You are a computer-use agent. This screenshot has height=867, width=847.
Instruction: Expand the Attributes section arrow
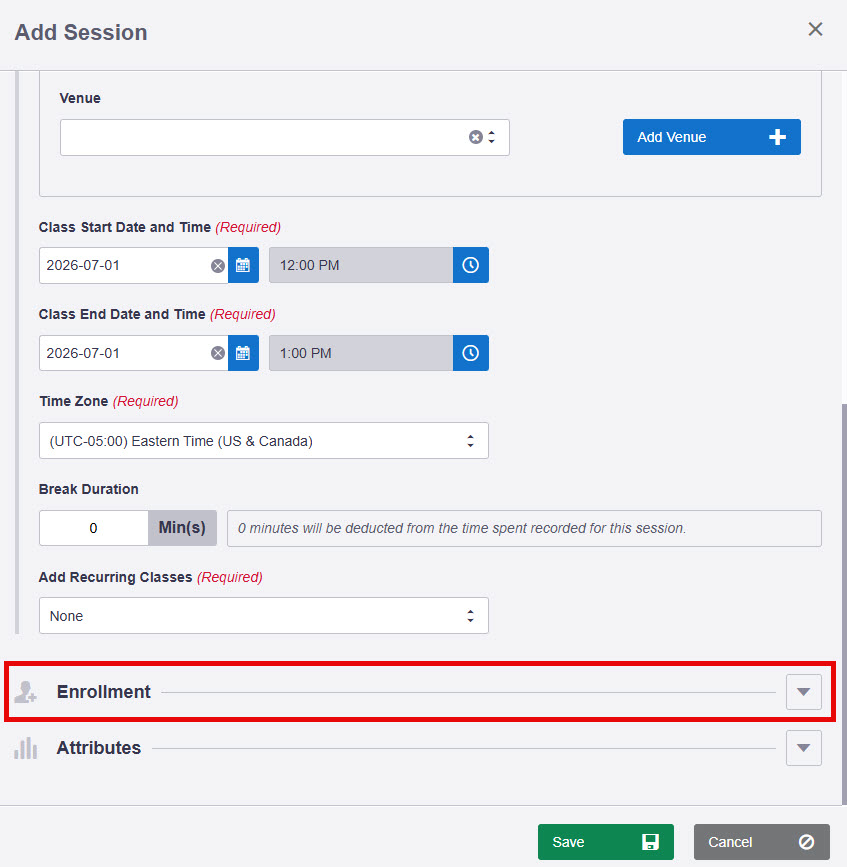tap(804, 748)
